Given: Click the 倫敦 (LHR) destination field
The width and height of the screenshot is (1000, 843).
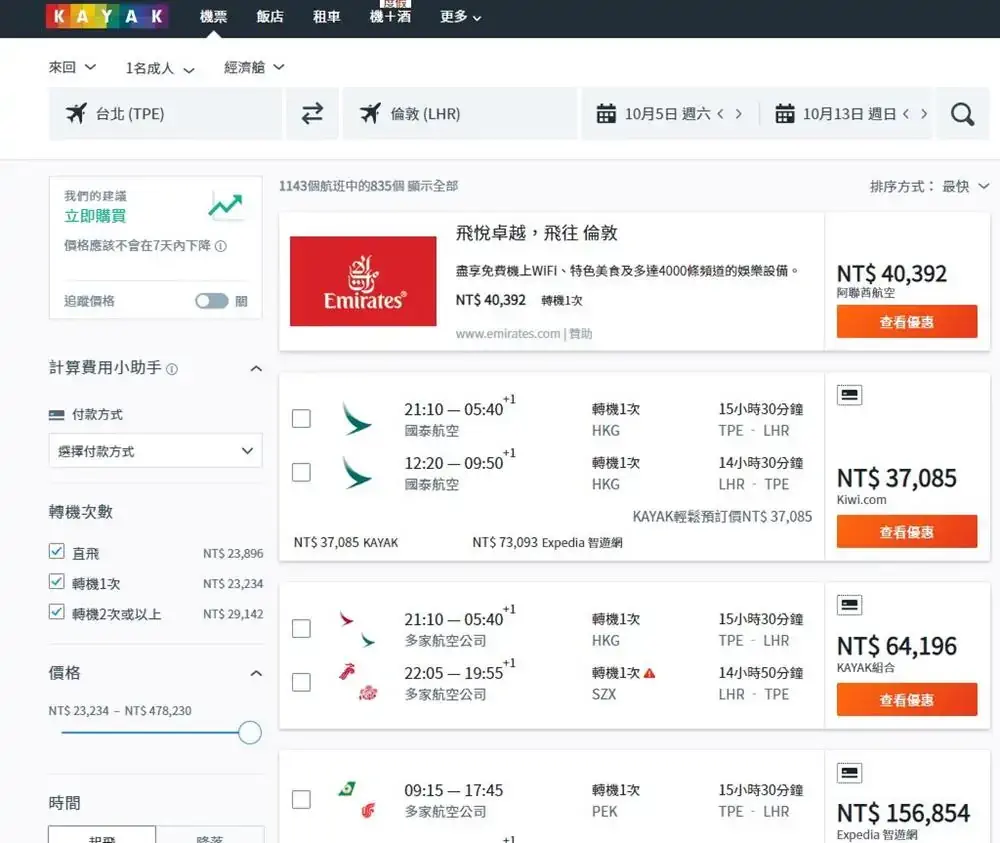Looking at the screenshot, I should [460, 114].
